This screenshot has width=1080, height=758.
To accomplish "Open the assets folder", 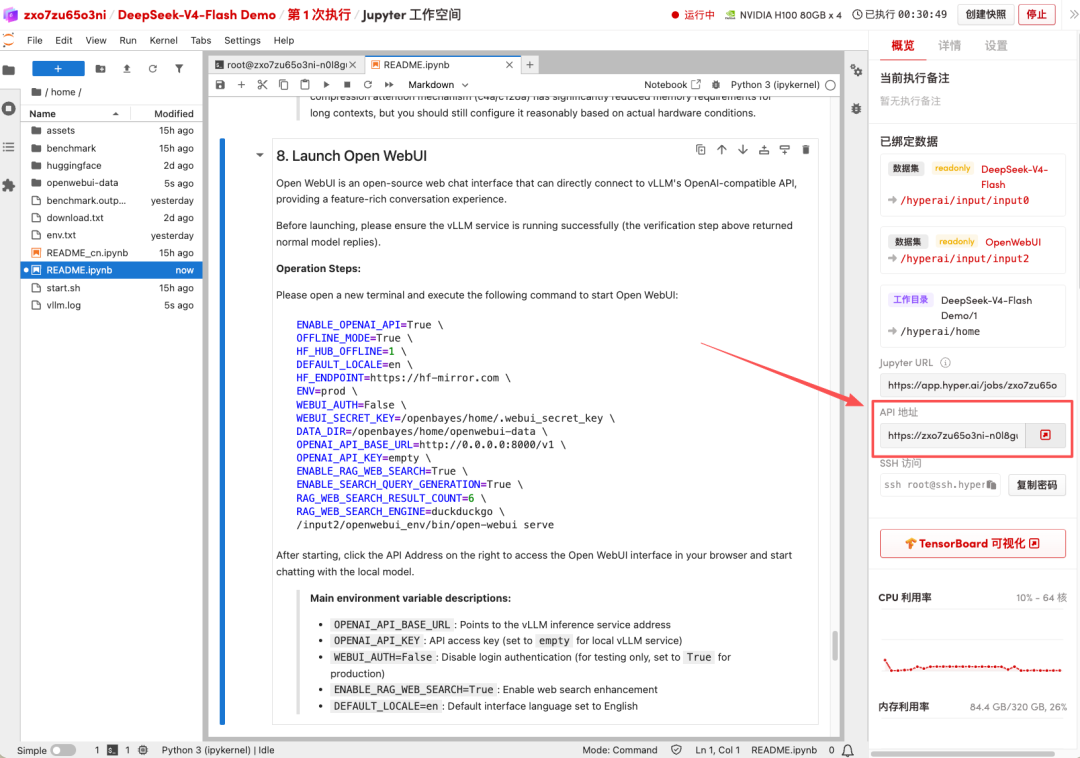I will [112, 130].
